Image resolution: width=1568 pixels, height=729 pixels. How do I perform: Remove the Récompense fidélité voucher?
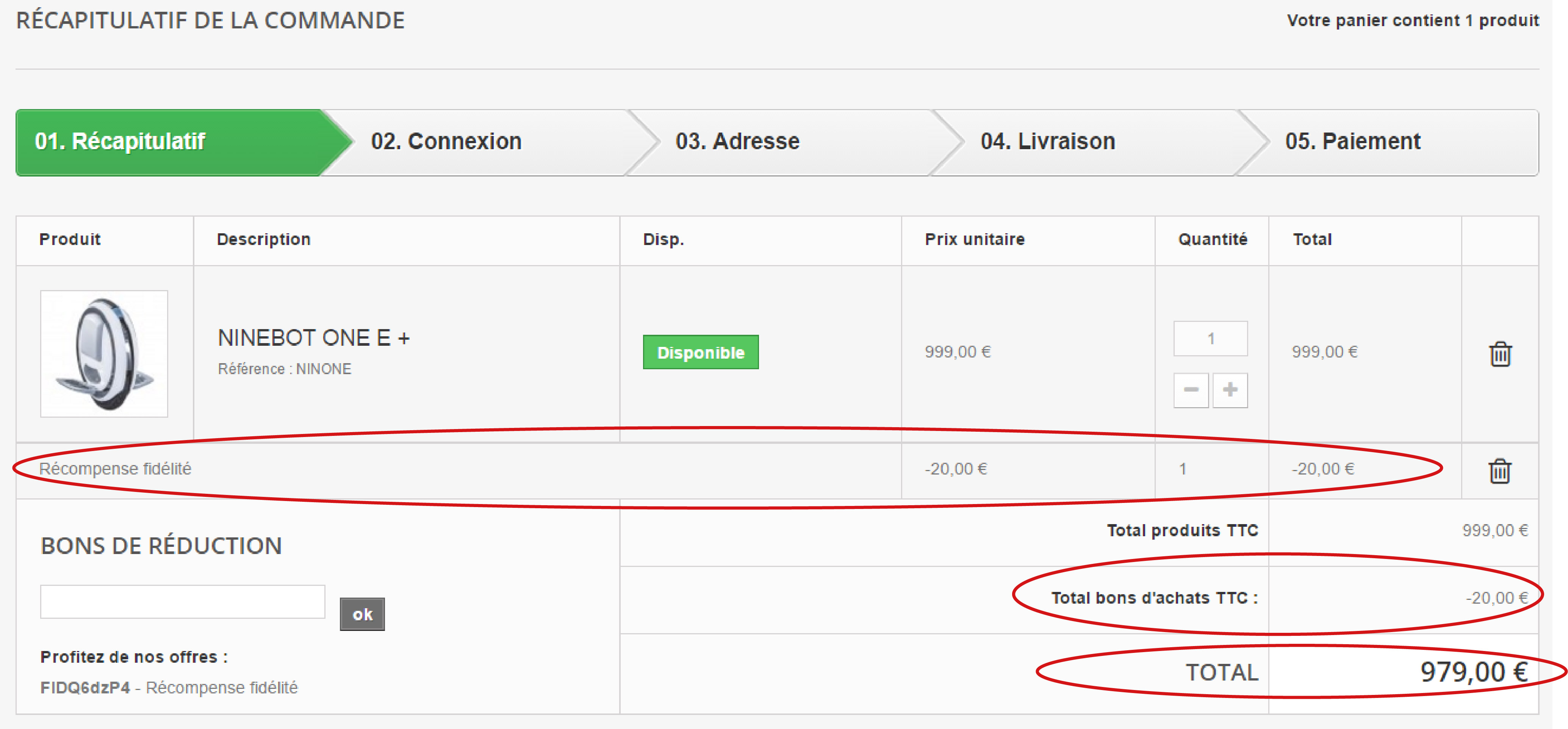[1499, 471]
